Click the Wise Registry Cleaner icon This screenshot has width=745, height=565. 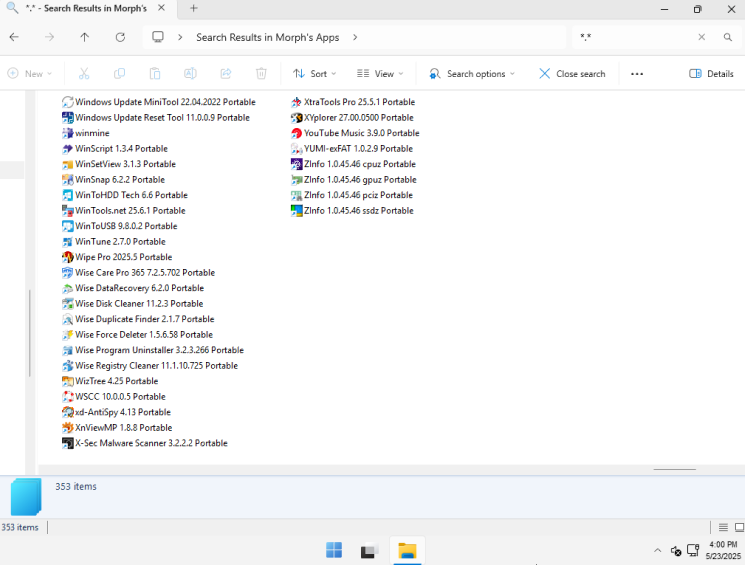tap(67, 366)
